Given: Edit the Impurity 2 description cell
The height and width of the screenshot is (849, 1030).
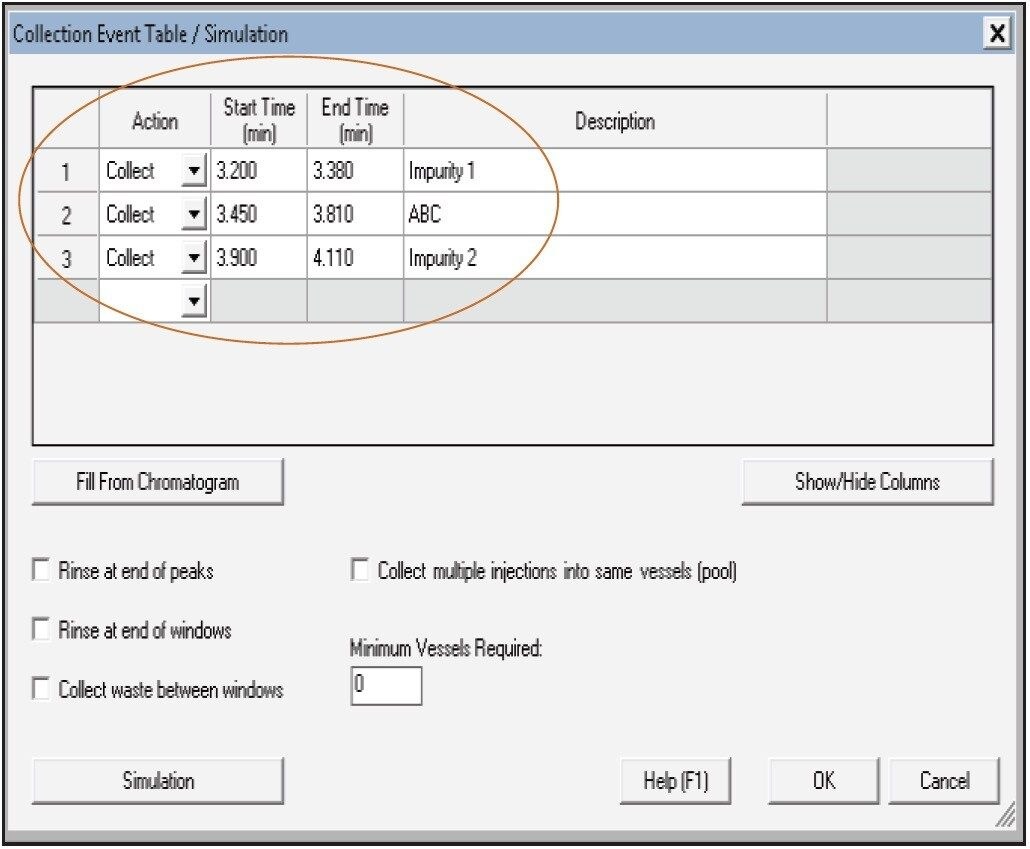Looking at the screenshot, I should pyautogui.click(x=614, y=259).
